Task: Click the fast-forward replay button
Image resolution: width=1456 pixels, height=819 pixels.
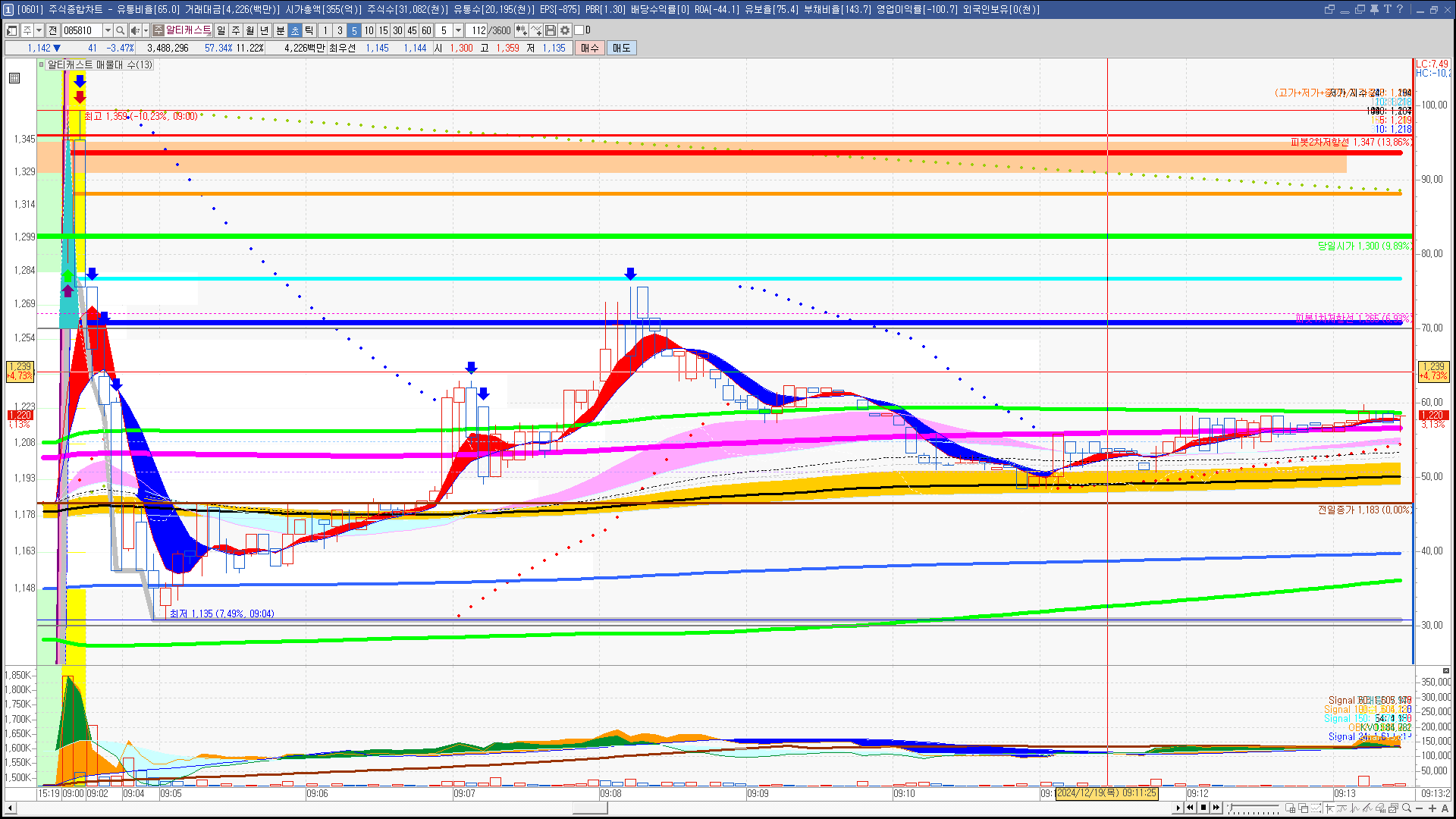Action: 1216,808
